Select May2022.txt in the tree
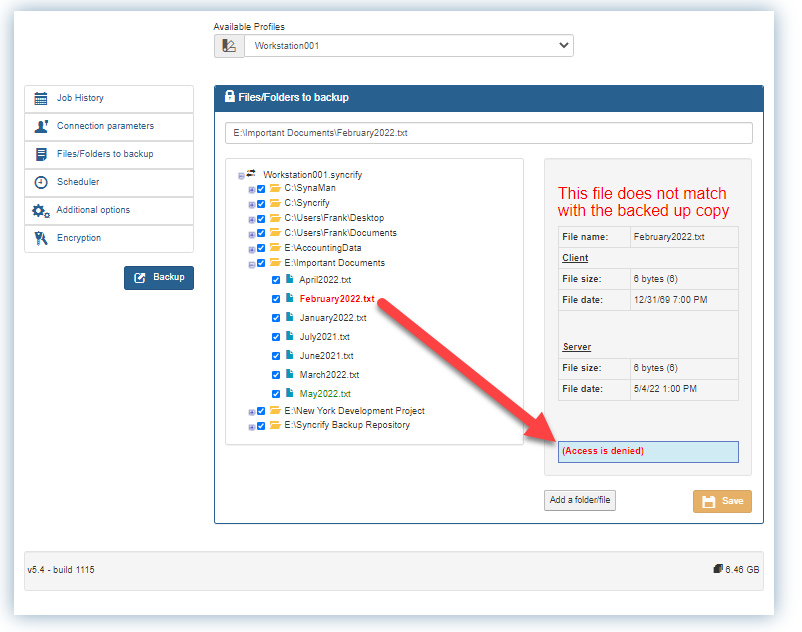 325,394
